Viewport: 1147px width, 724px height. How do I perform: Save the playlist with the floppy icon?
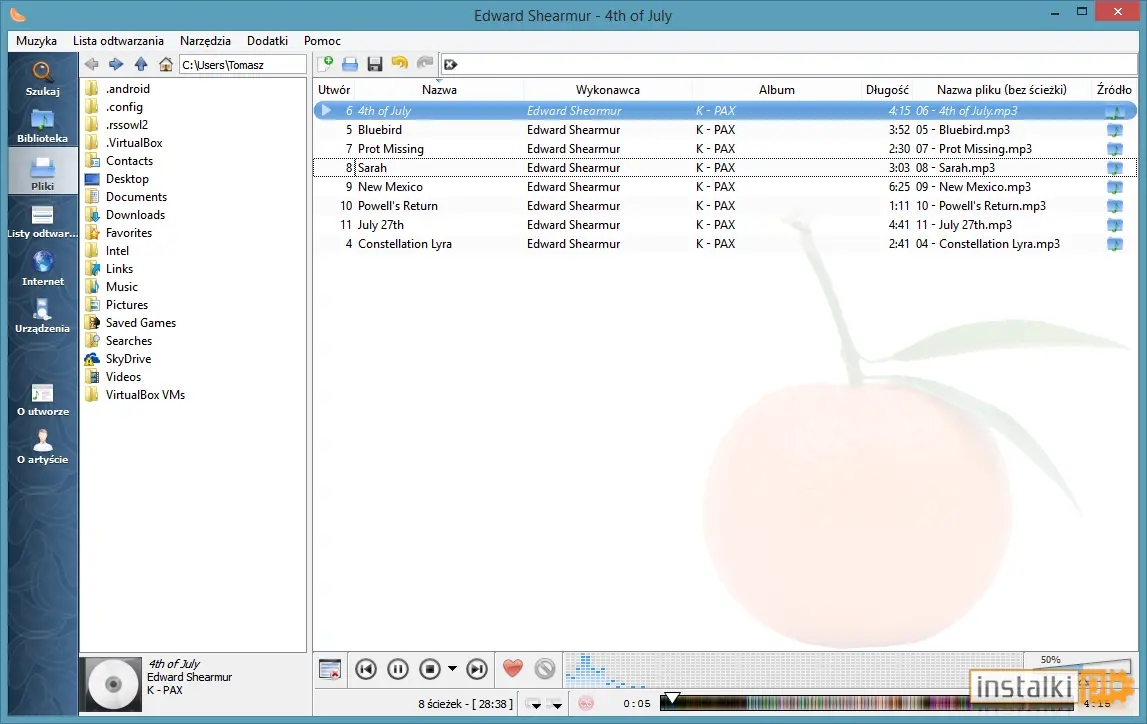375,64
